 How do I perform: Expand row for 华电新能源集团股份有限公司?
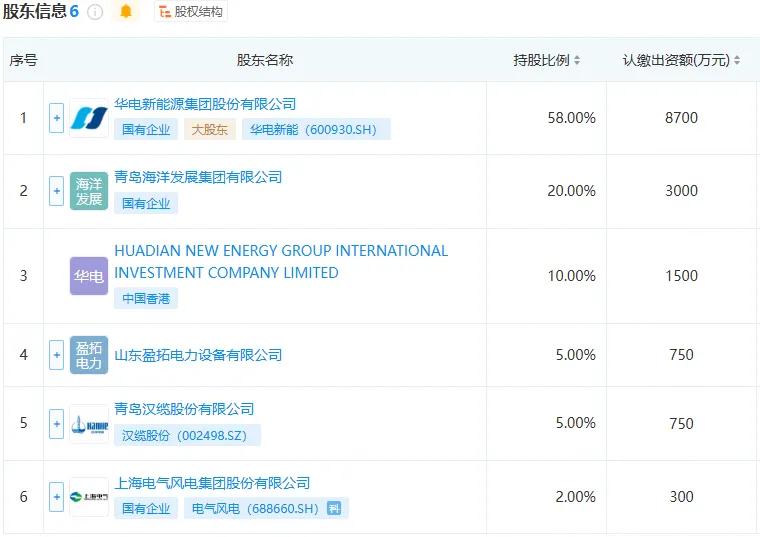(x=57, y=118)
